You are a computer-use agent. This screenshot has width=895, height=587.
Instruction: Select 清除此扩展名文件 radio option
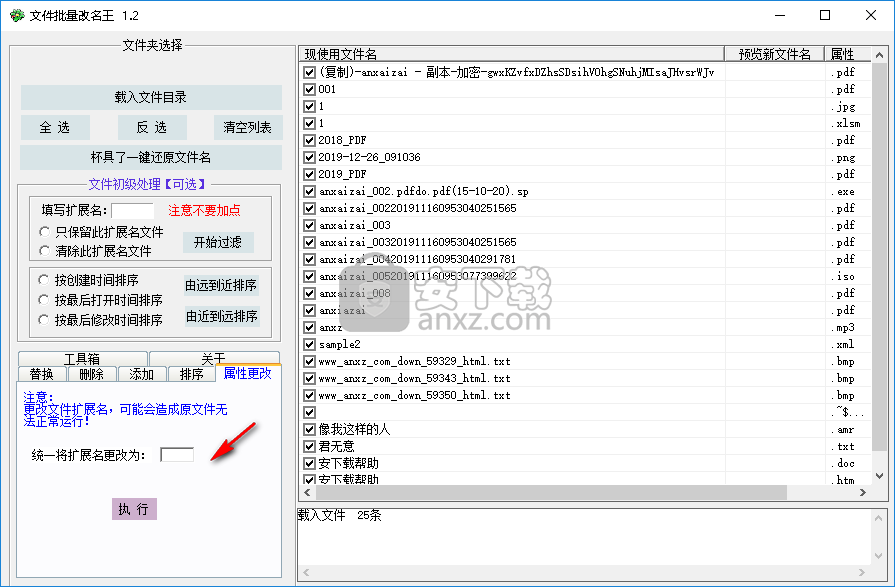45,251
